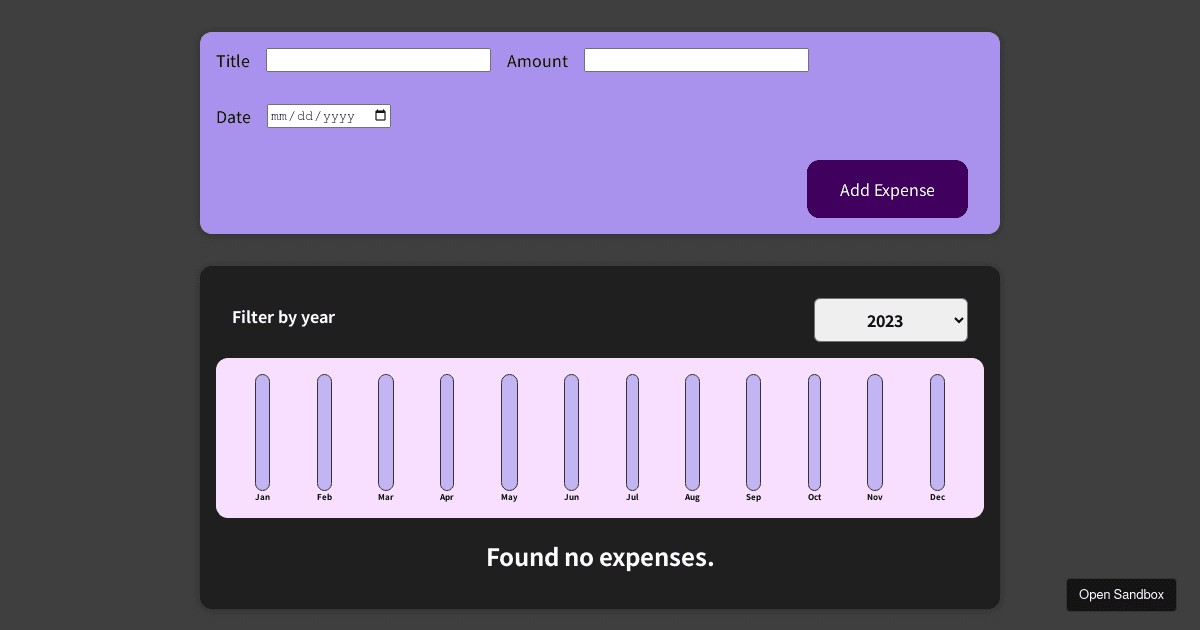
Task: Click the Jan chart bar
Action: point(262,432)
